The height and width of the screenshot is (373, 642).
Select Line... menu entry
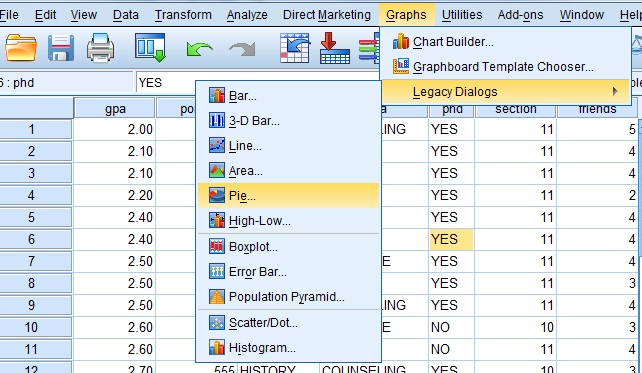[288, 146]
